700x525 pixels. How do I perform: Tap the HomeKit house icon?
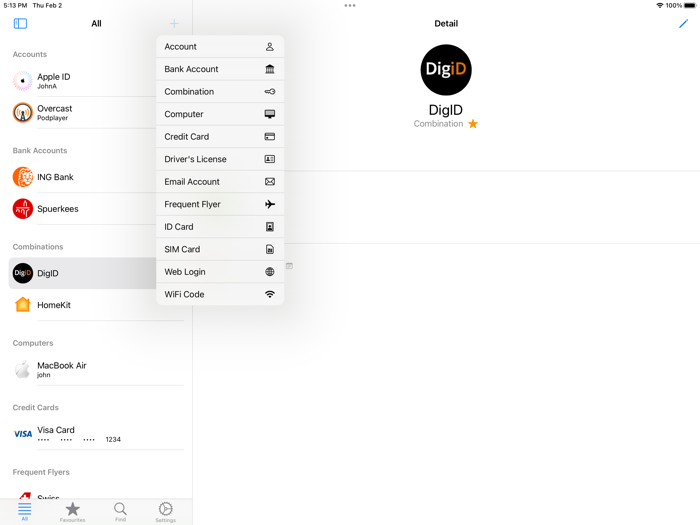point(22,305)
